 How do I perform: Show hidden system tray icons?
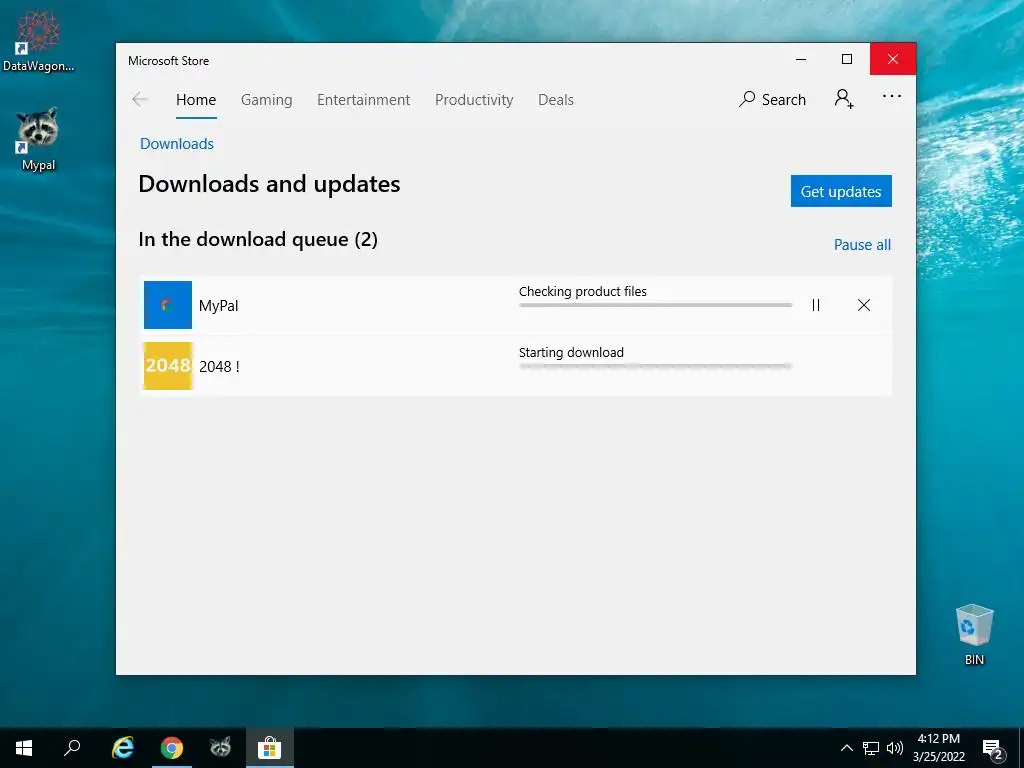point(846,748)
